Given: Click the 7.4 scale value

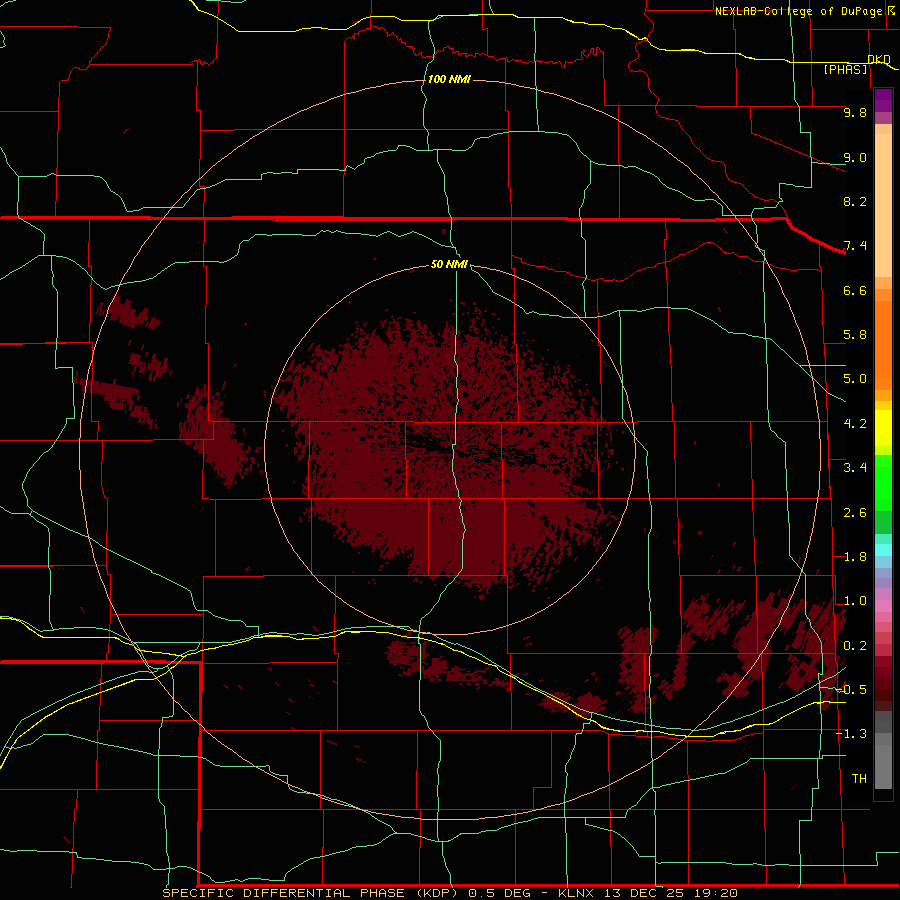Looking at the screenshot, I should pyautogui.click(x=855, y=246).
